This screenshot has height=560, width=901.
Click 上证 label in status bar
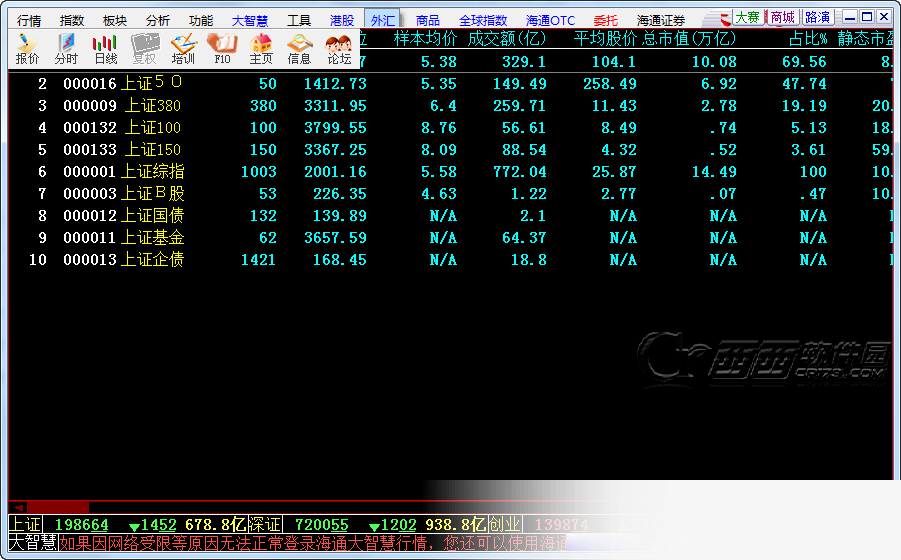25,524
